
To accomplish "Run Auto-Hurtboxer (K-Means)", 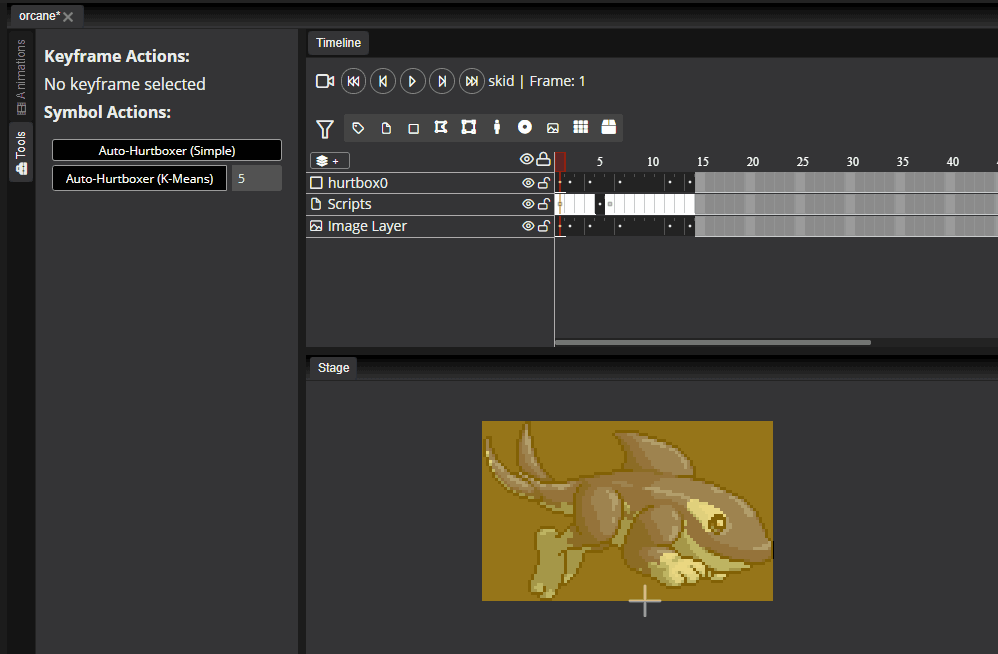I will (x=139, y=179).
